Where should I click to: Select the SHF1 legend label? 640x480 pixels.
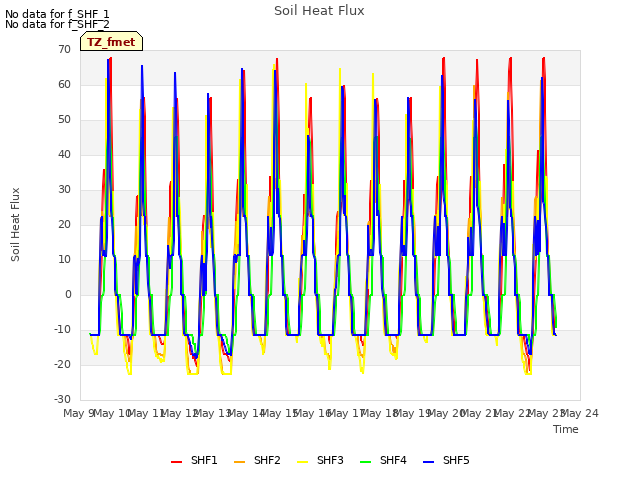[x=204, y=460]
